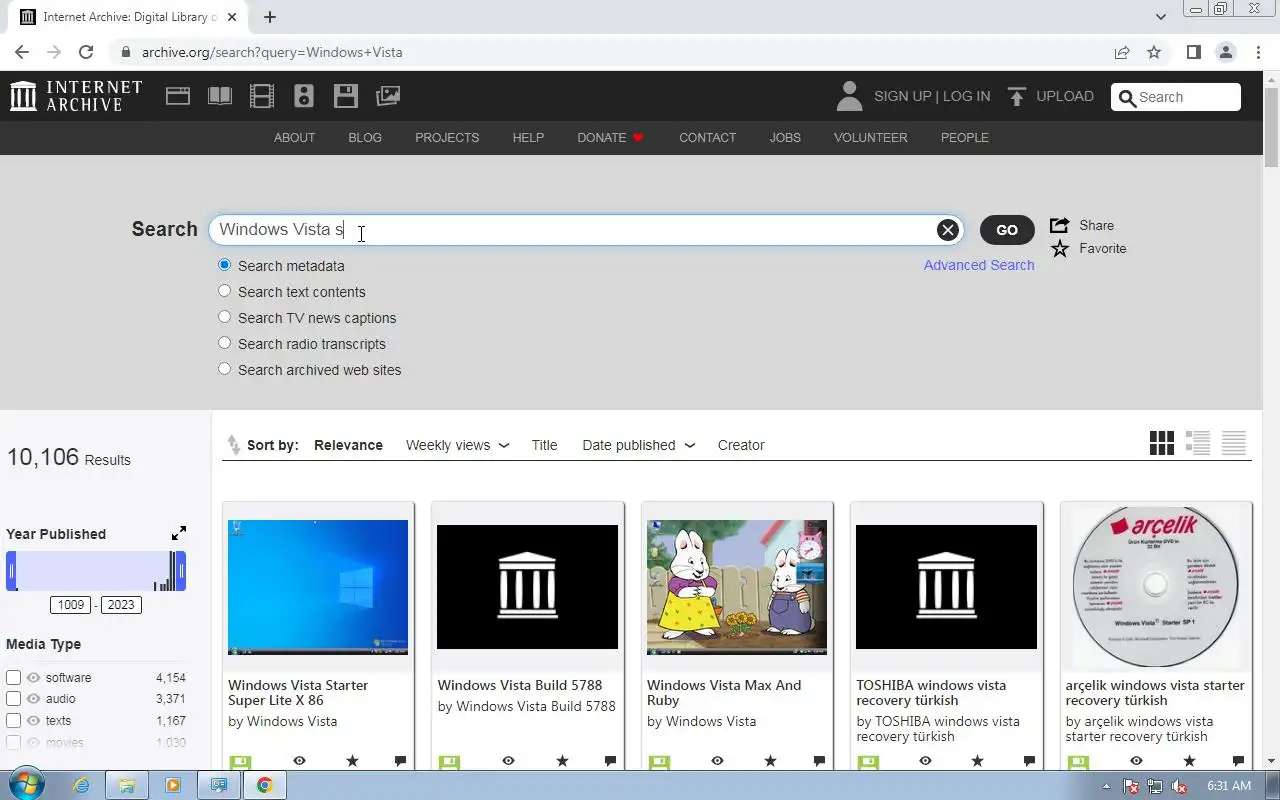Open the Images icon in top bar

pos(388,96)
